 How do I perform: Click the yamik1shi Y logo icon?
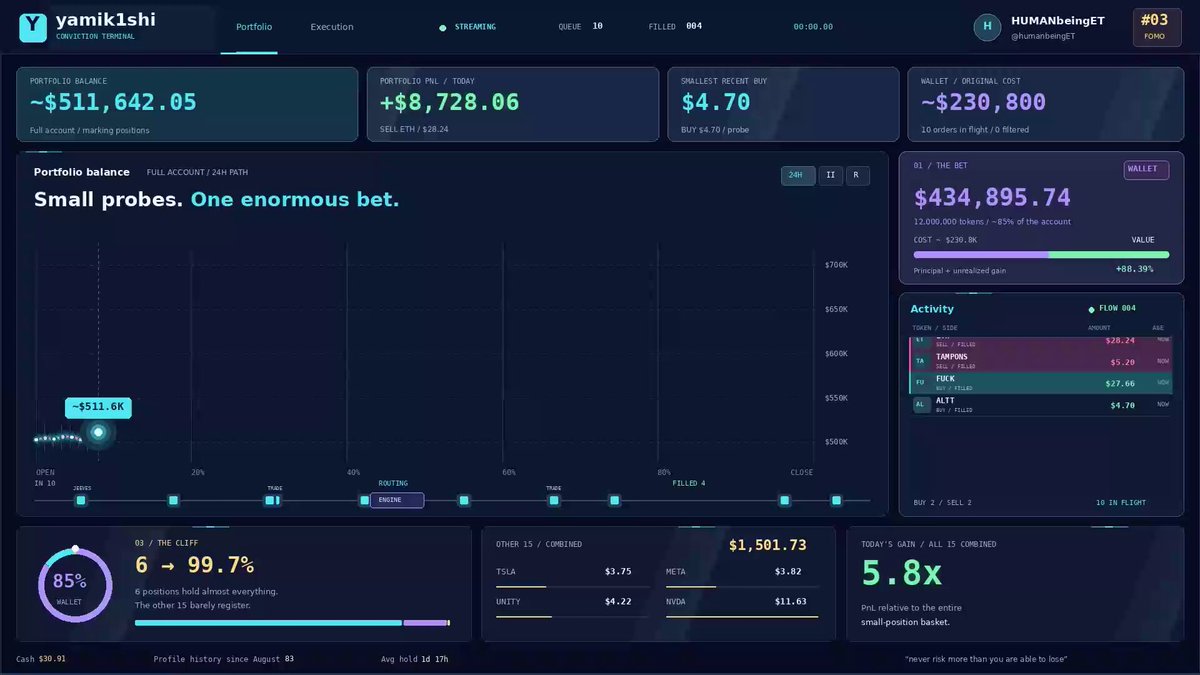tap(33, 27)
